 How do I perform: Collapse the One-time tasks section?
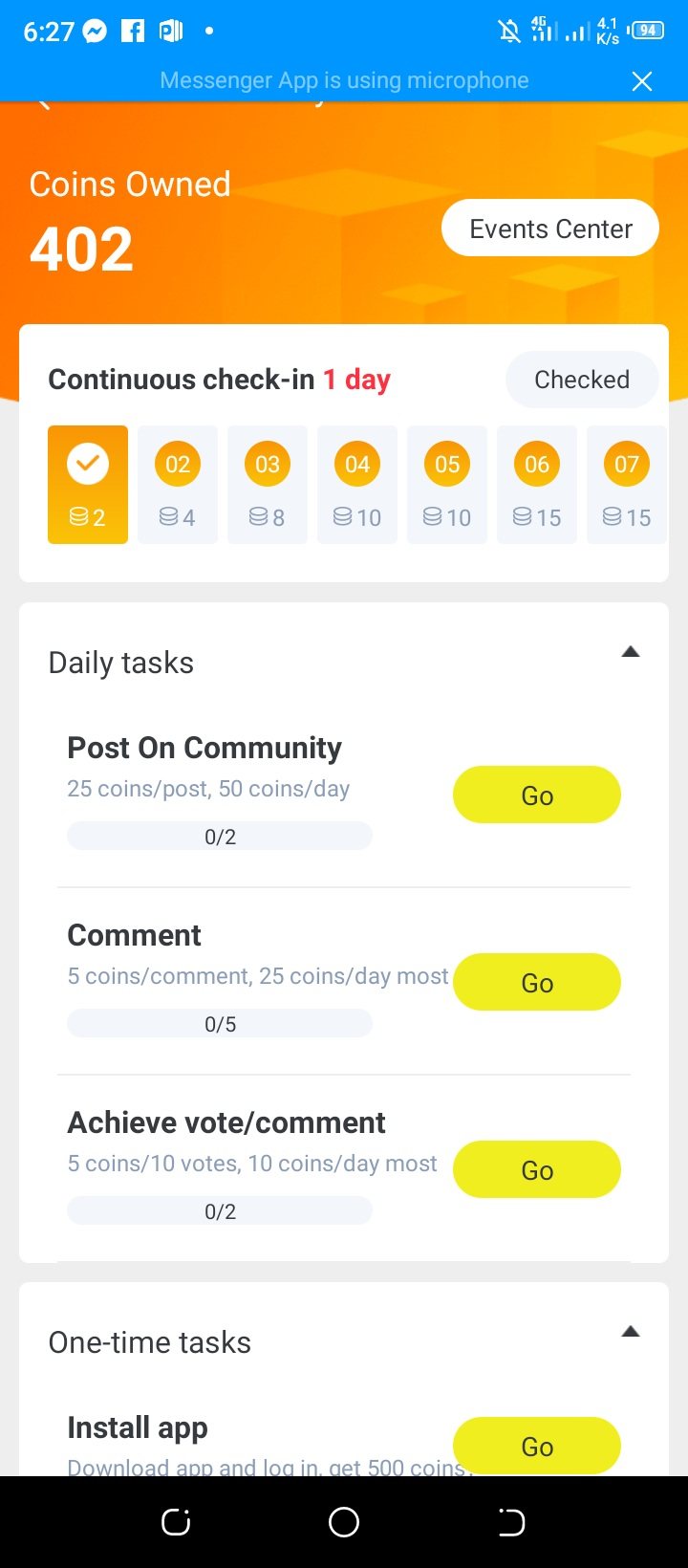(630, 1332)
